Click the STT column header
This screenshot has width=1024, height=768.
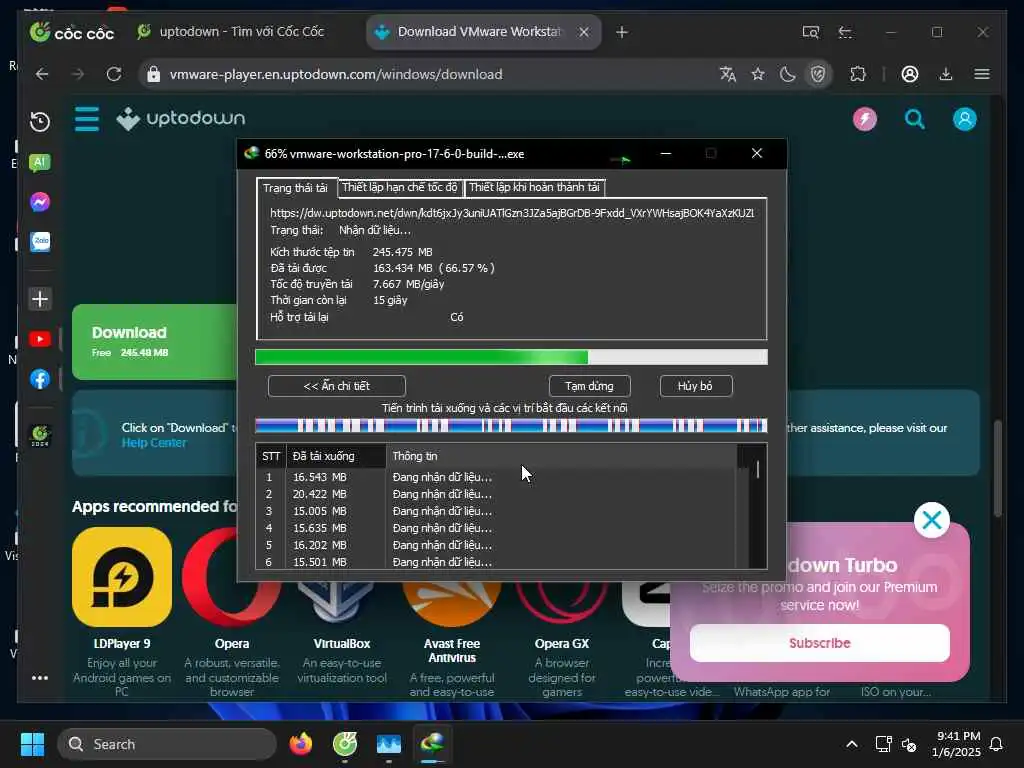(x=271, y=456)
